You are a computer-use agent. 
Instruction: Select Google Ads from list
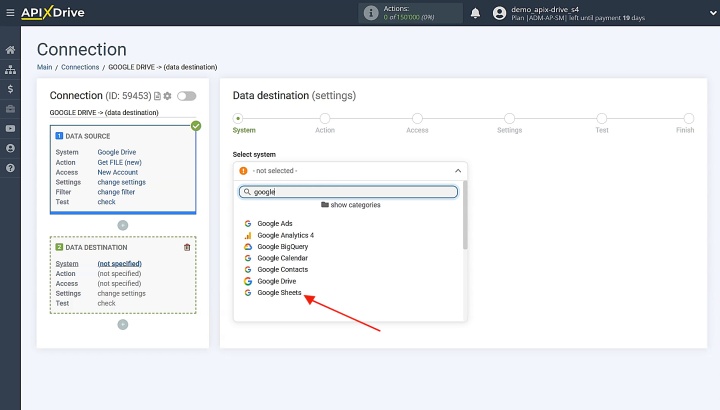pos(275,224)
